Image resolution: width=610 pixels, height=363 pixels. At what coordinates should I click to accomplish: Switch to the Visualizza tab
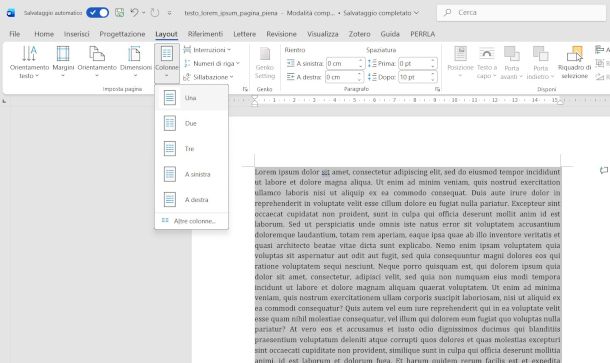[x=323, y=34]
